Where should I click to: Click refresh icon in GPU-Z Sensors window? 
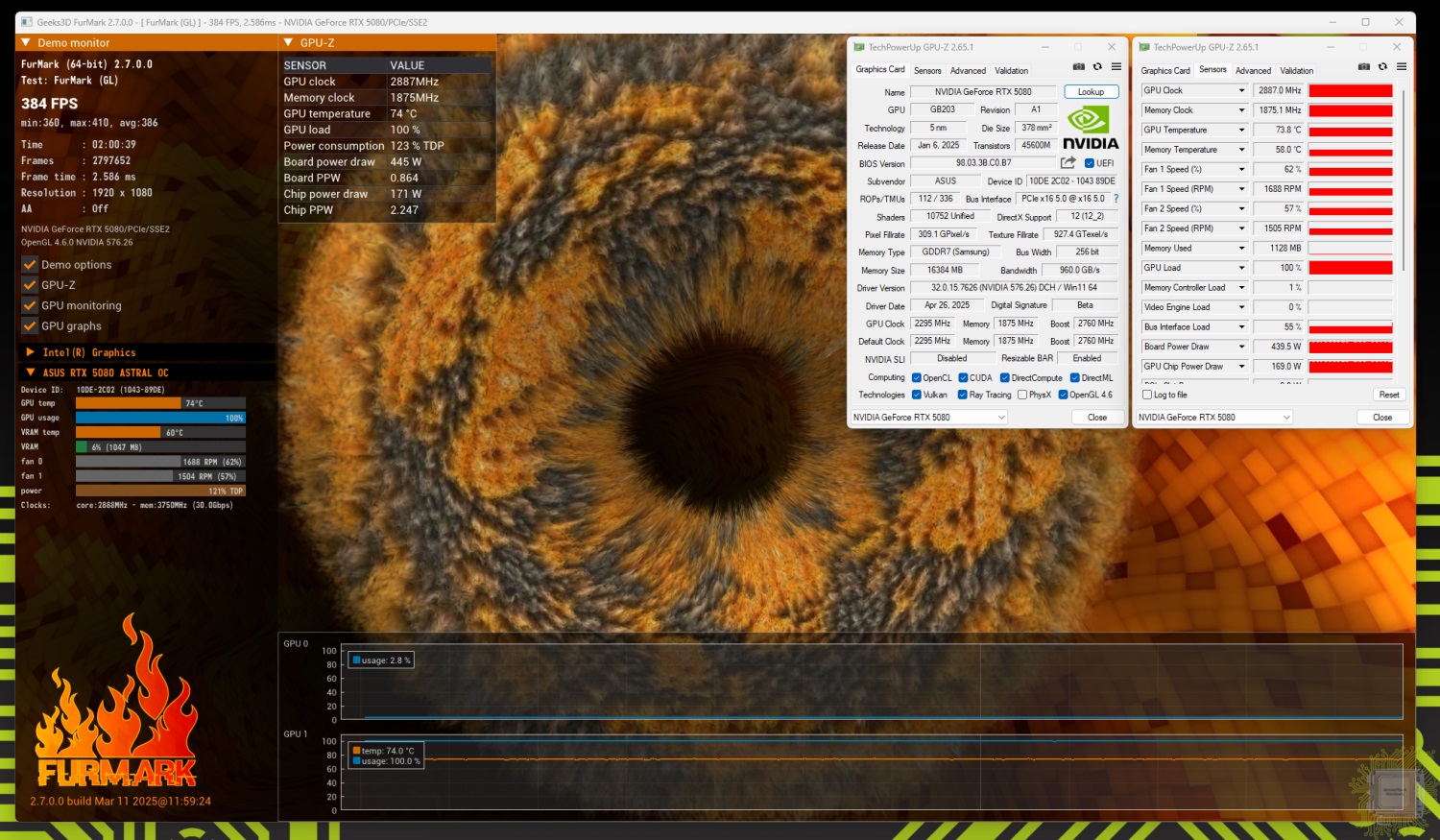[x=1382, y=66]
